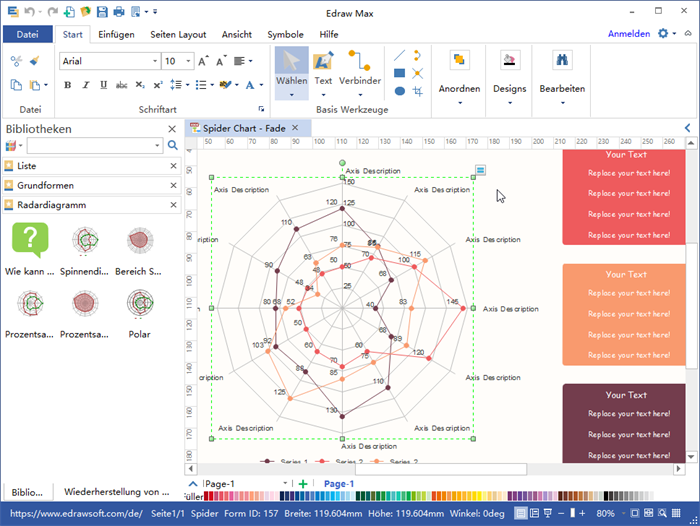Switch to the Symbole ribbon tab

pos(285,34)
